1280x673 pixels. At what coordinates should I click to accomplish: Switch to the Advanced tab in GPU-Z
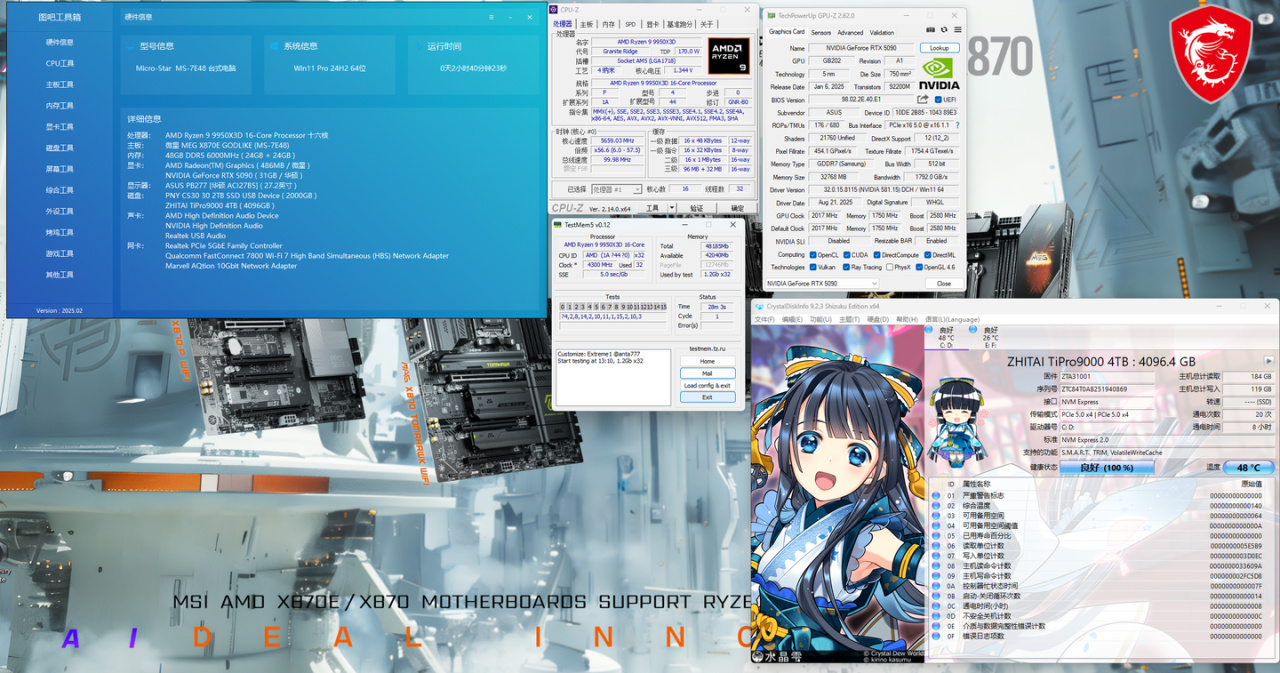point(850,32)
